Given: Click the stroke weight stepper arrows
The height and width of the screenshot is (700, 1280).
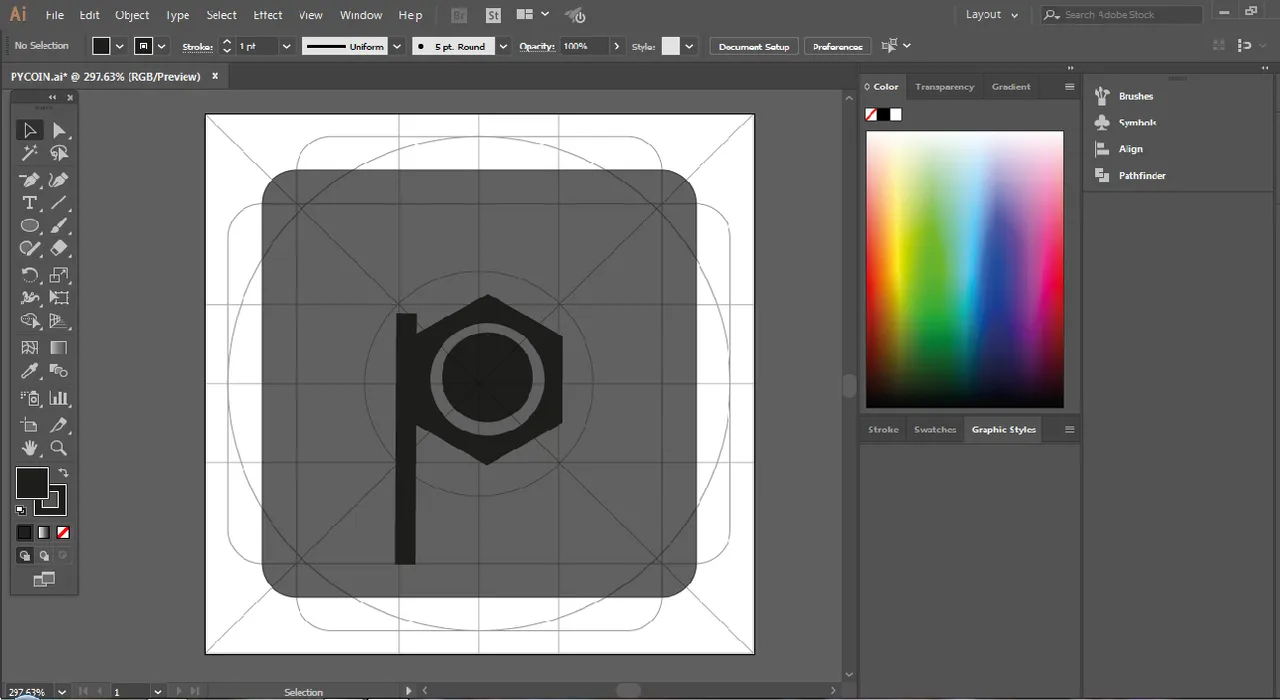Looking at the screenshot, I should tap(226, 46).
